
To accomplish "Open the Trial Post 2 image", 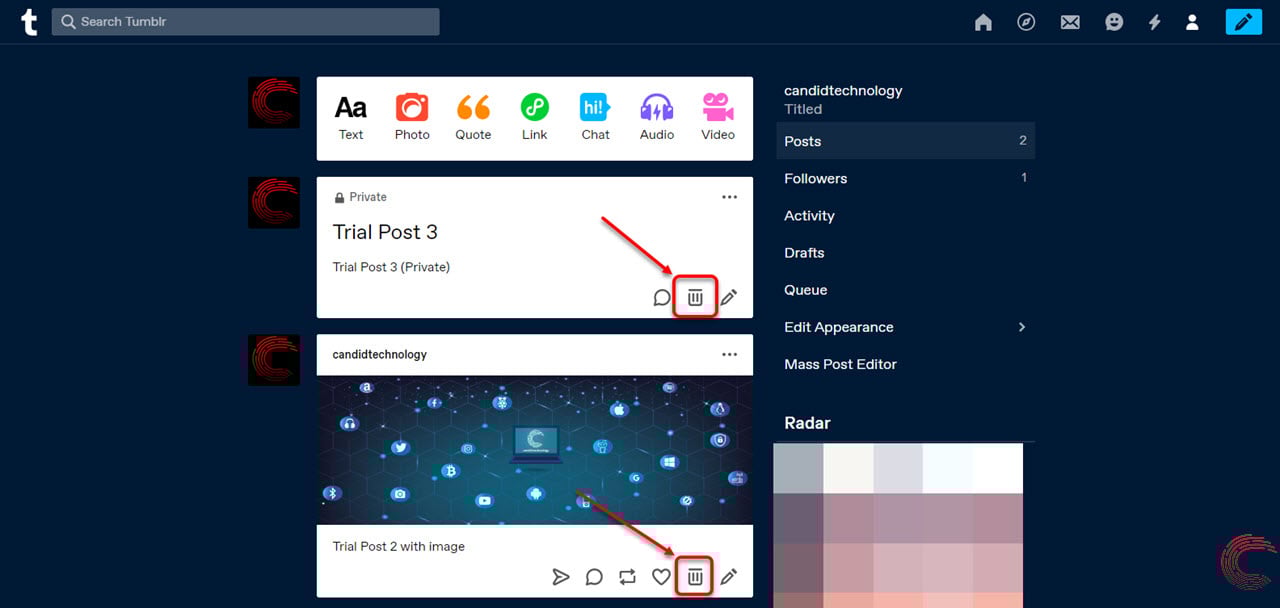I will [535, 450].
